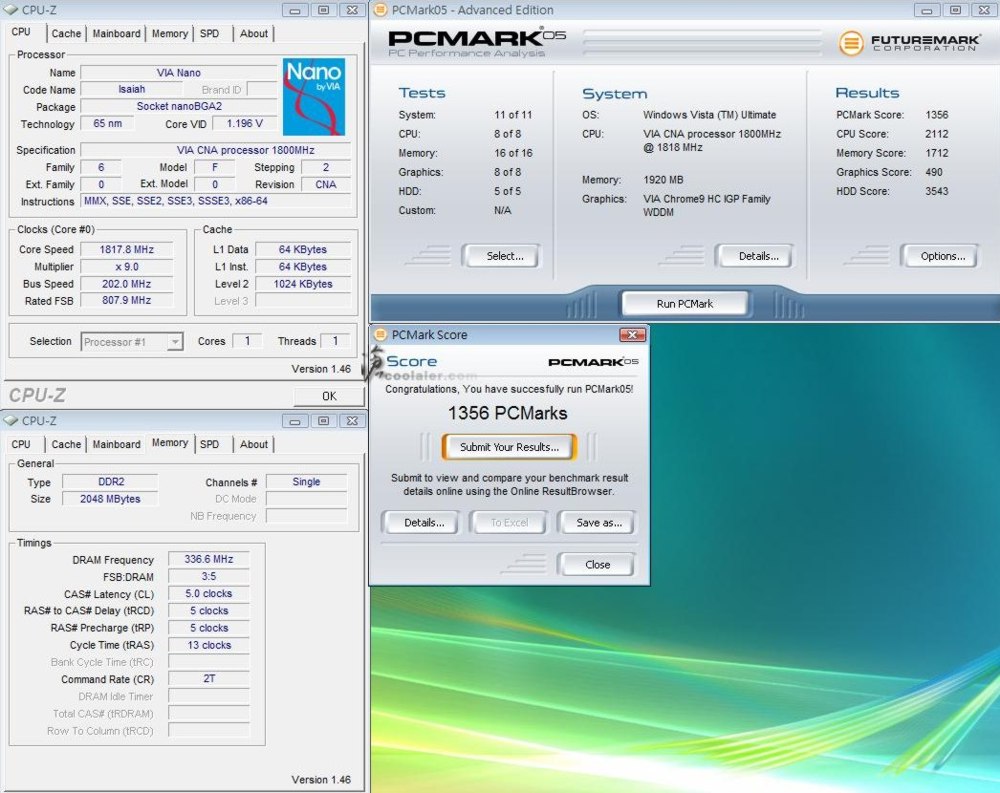Click PCMark Score dialog title icon
1000x793 pixels.
pos(380,334)
